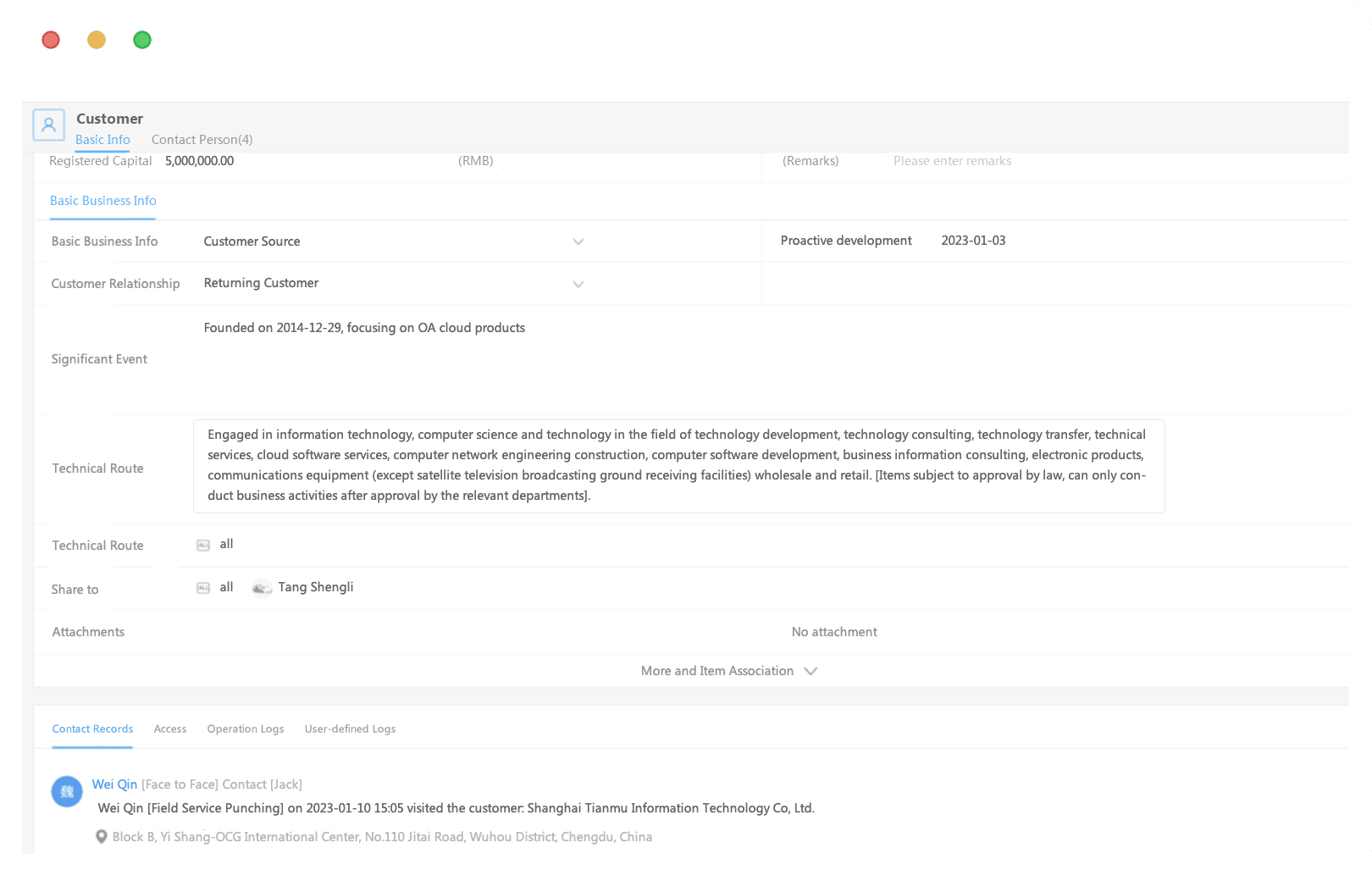The height and width of the screenshot is (876, 1372).
Task: Click the 'all' icon in Technical Route row
Action: pyautogui.click(x=203, y=545)
